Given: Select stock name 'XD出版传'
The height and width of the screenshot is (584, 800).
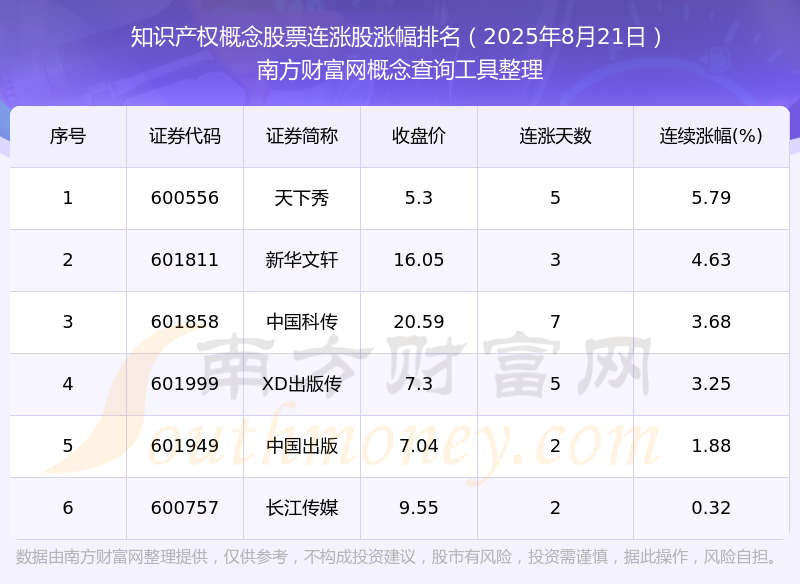Looking at the screenshot, I should pos(302,384).
